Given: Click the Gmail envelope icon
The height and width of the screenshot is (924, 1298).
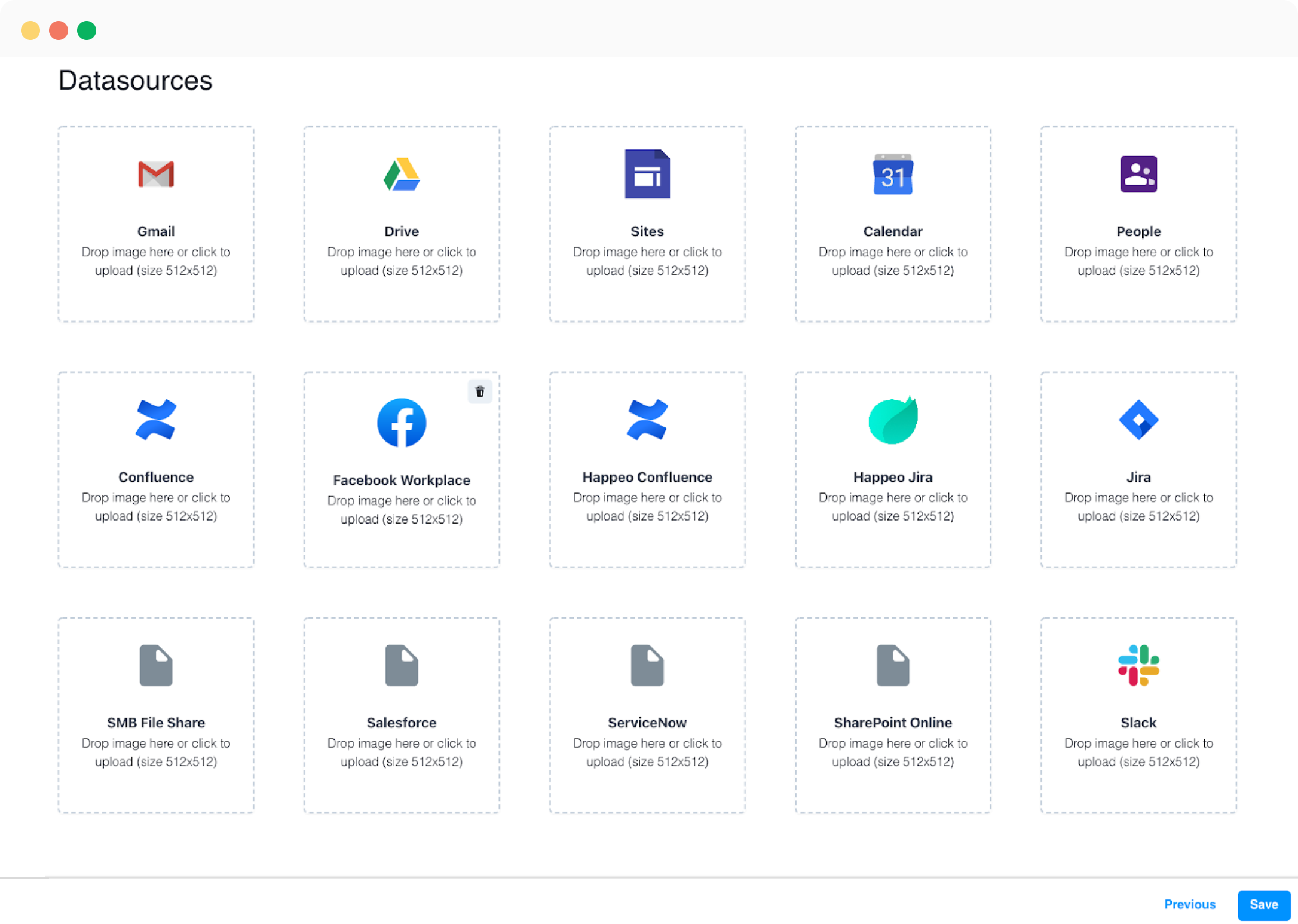Looking at the screenshot, I should pos(156,174).
